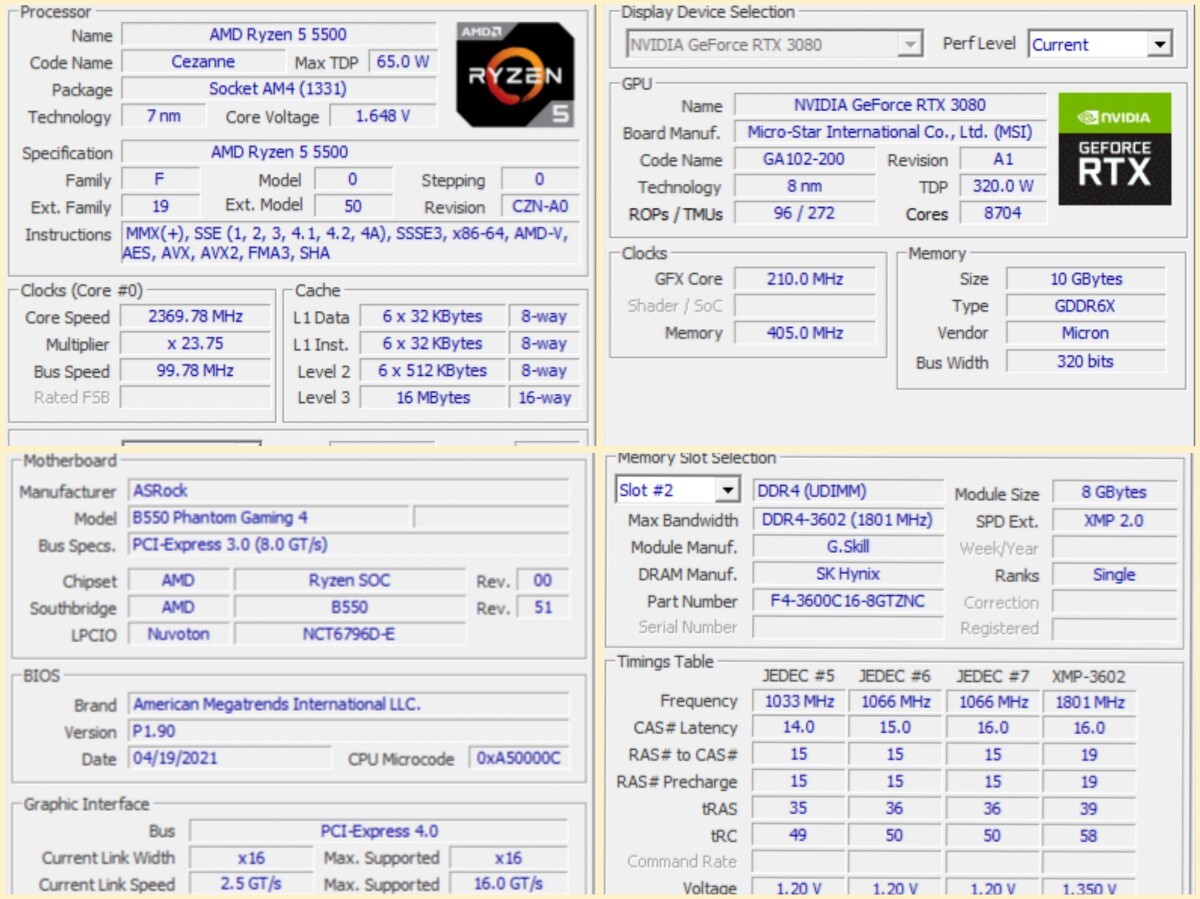Click the Ext. Model value 50
The height and width of the screenshot is (899, 1200).
(353, 206)
